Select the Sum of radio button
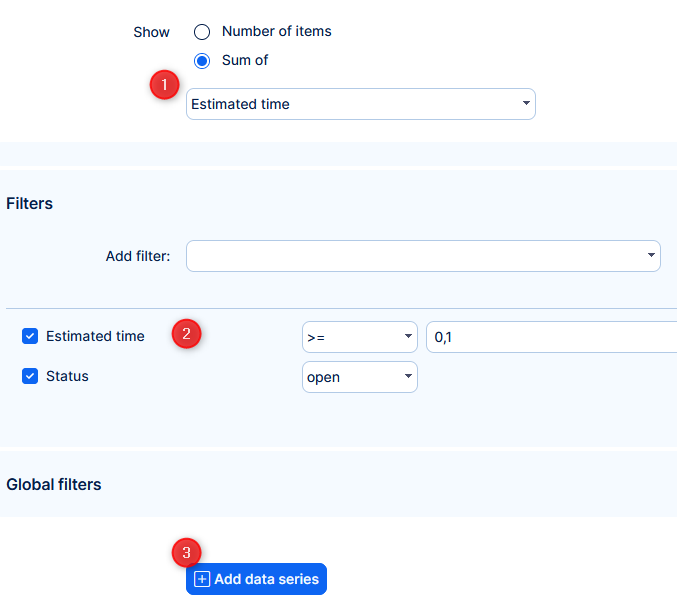 tap(202, 61)
